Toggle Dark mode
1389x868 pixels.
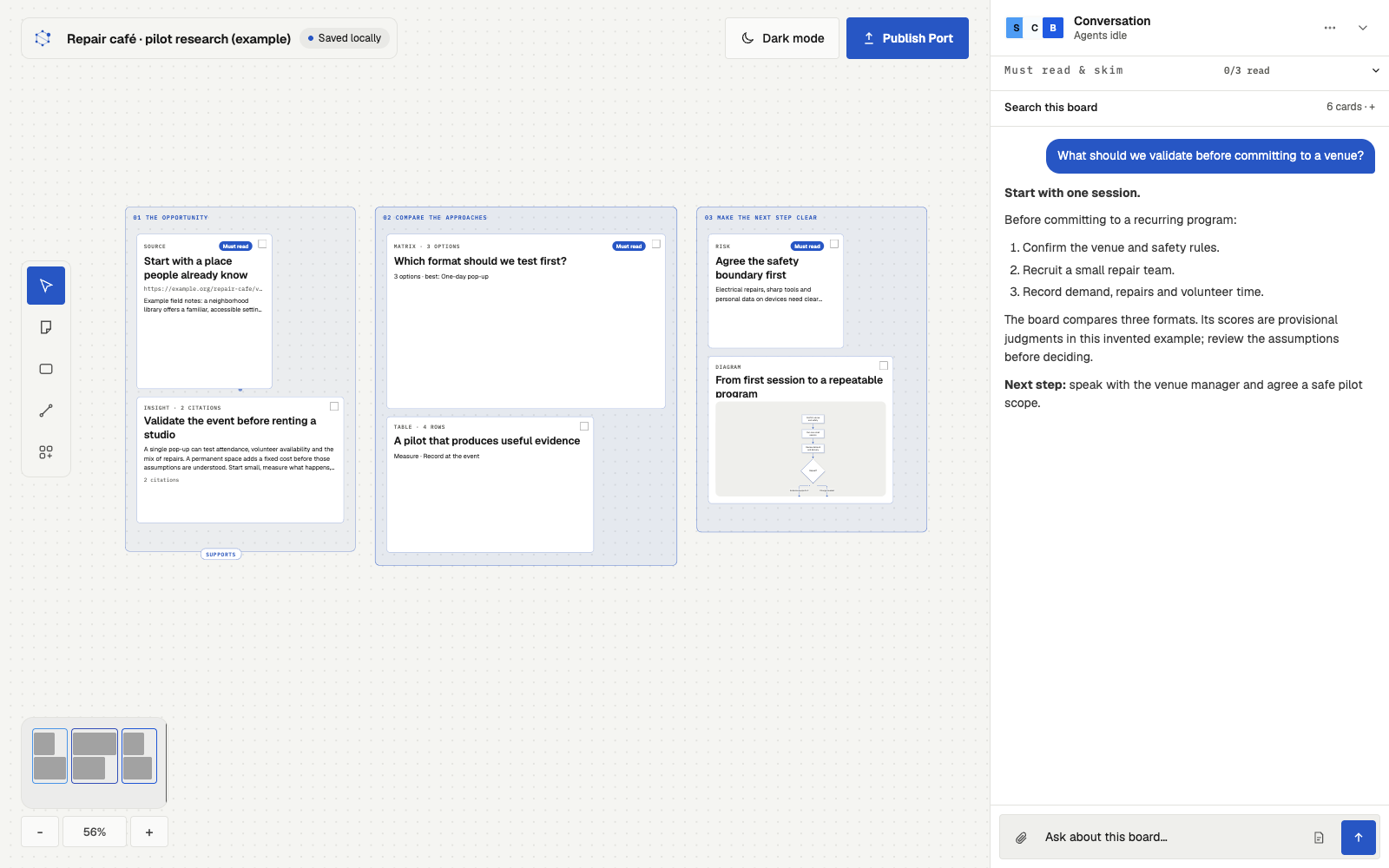(x=782, y=38)
